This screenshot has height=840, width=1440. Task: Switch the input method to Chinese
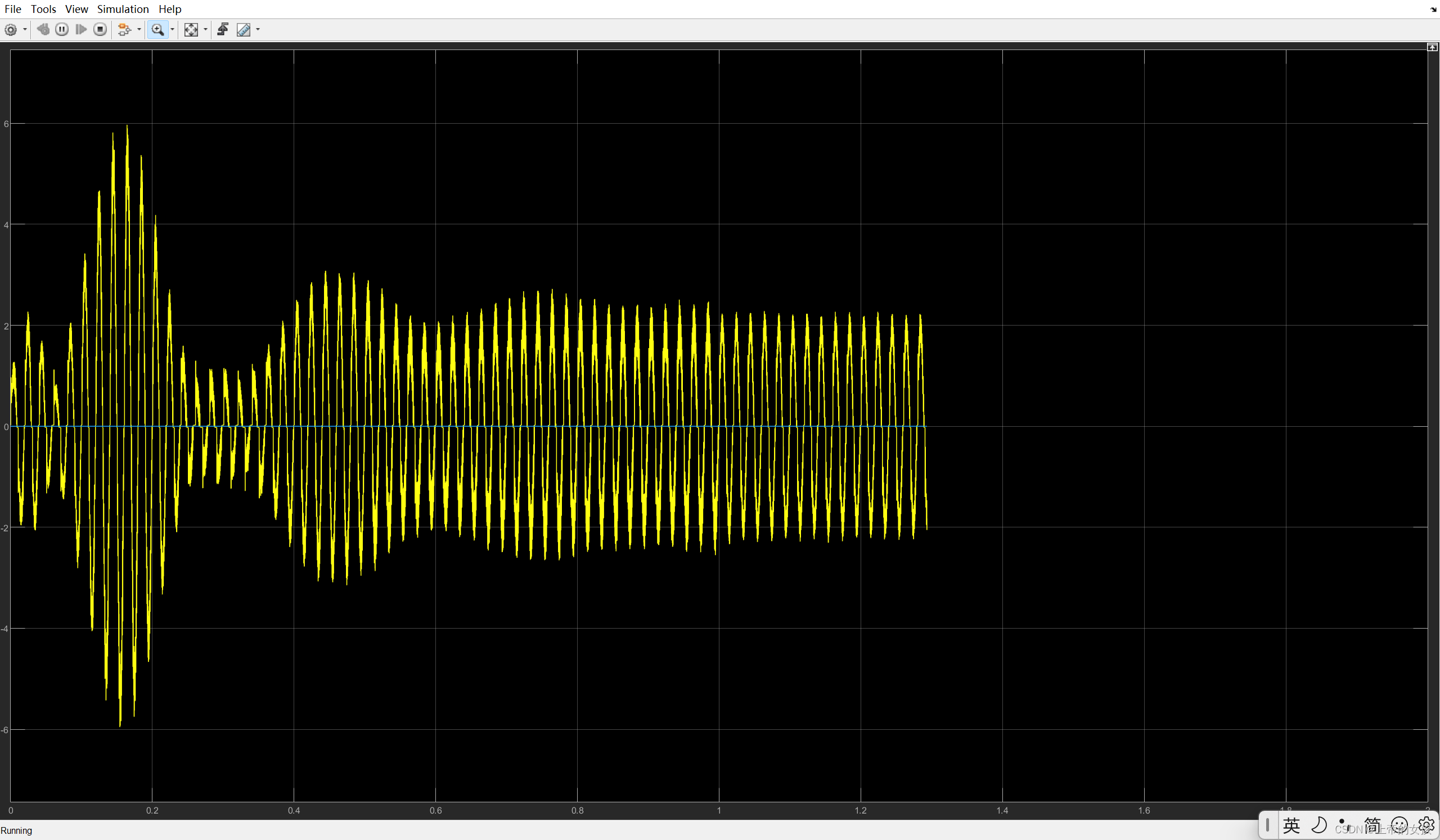pyautogui.click(x=1293, y=825)
